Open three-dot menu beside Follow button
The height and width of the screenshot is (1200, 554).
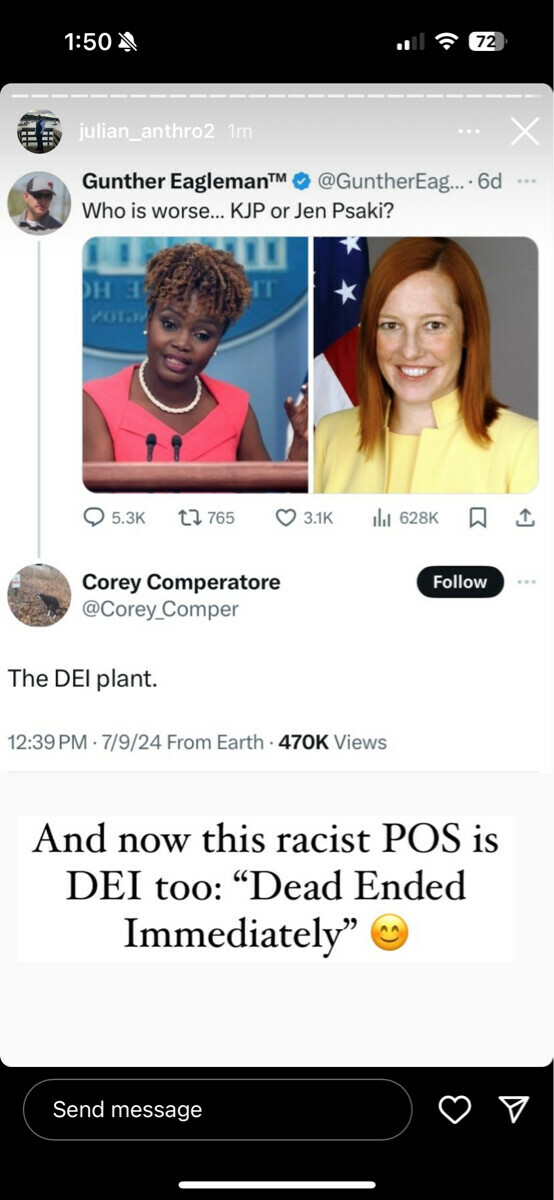click(x=526, y=582)
